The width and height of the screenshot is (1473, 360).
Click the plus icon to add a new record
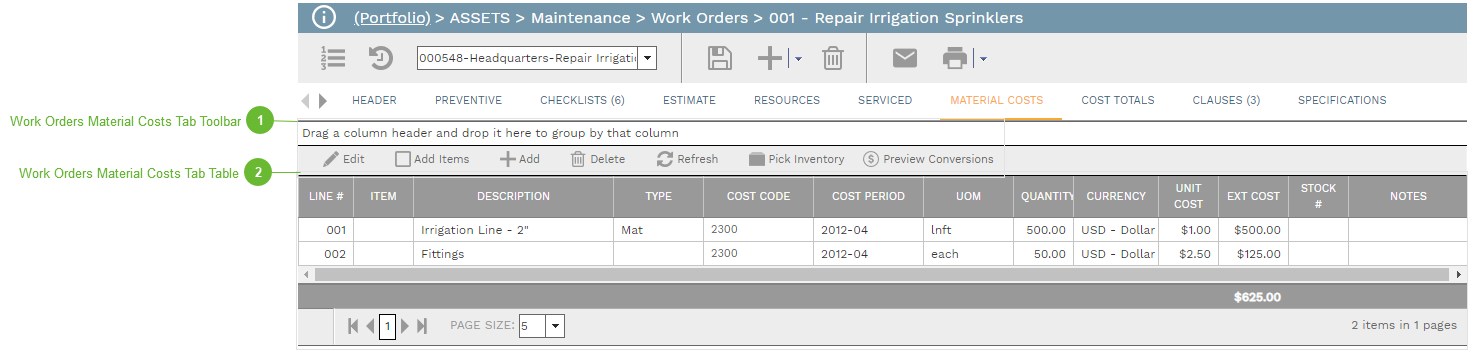point(770,59)
